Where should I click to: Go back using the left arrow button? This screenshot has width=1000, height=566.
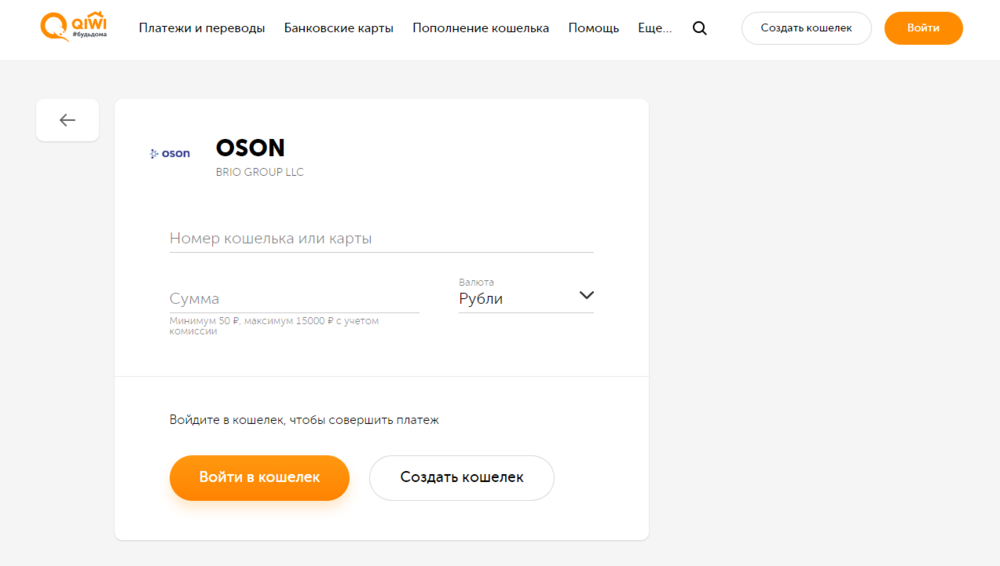(x=67, y=120)
